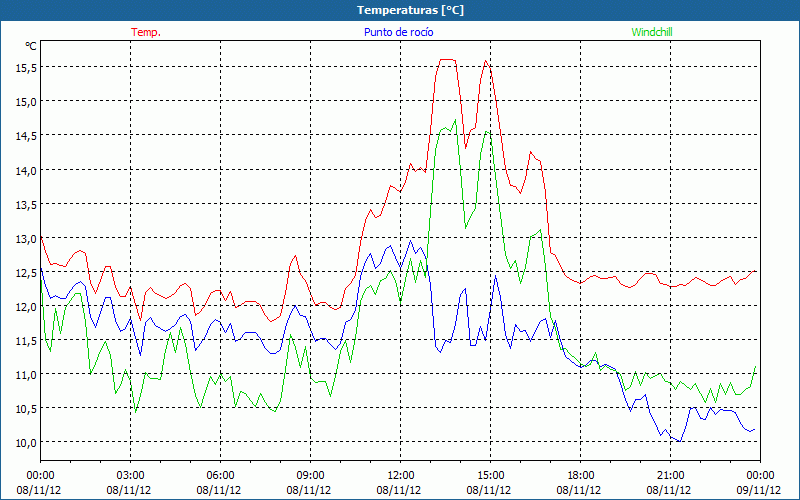The width and height of the screenshot is (800, 500).
Task: Click the '12,5' y-axis value
Action: tap(27, 273)
